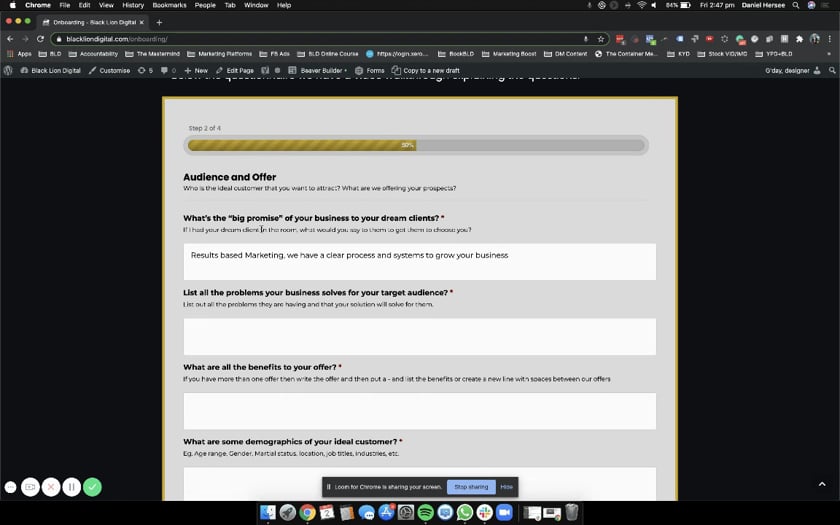Open Calendar from the dock
This screenshot has height=525, width=840.
(327, 512)
